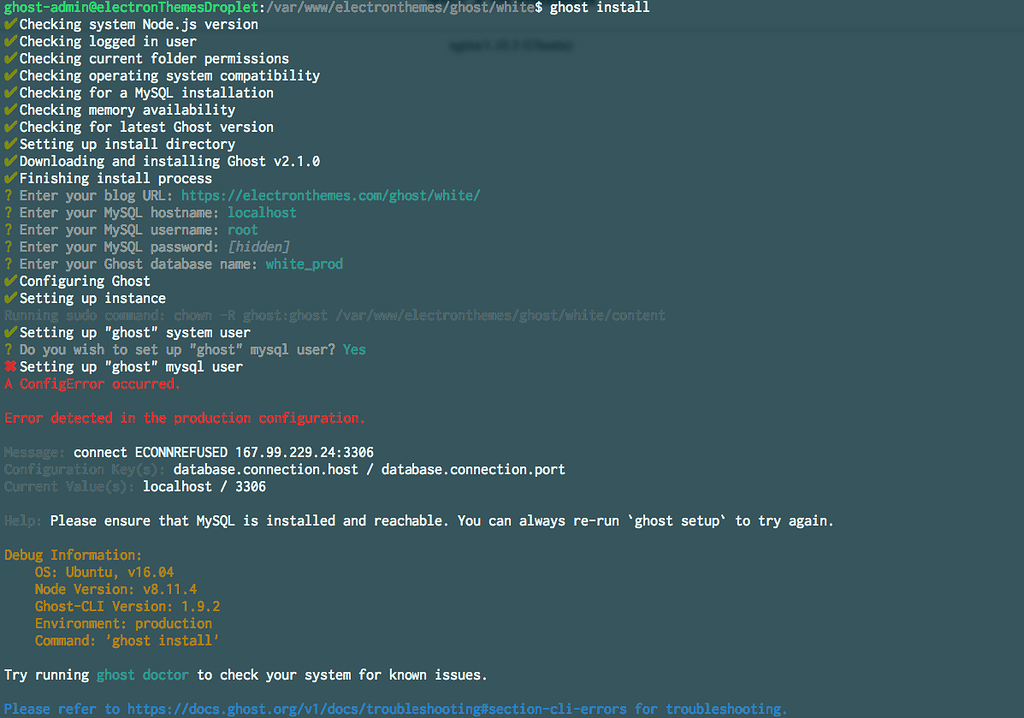
Task: Select the red X beside "Setting up ghost mysql user"
Action: pyautogui.click(x=9, y=366)
